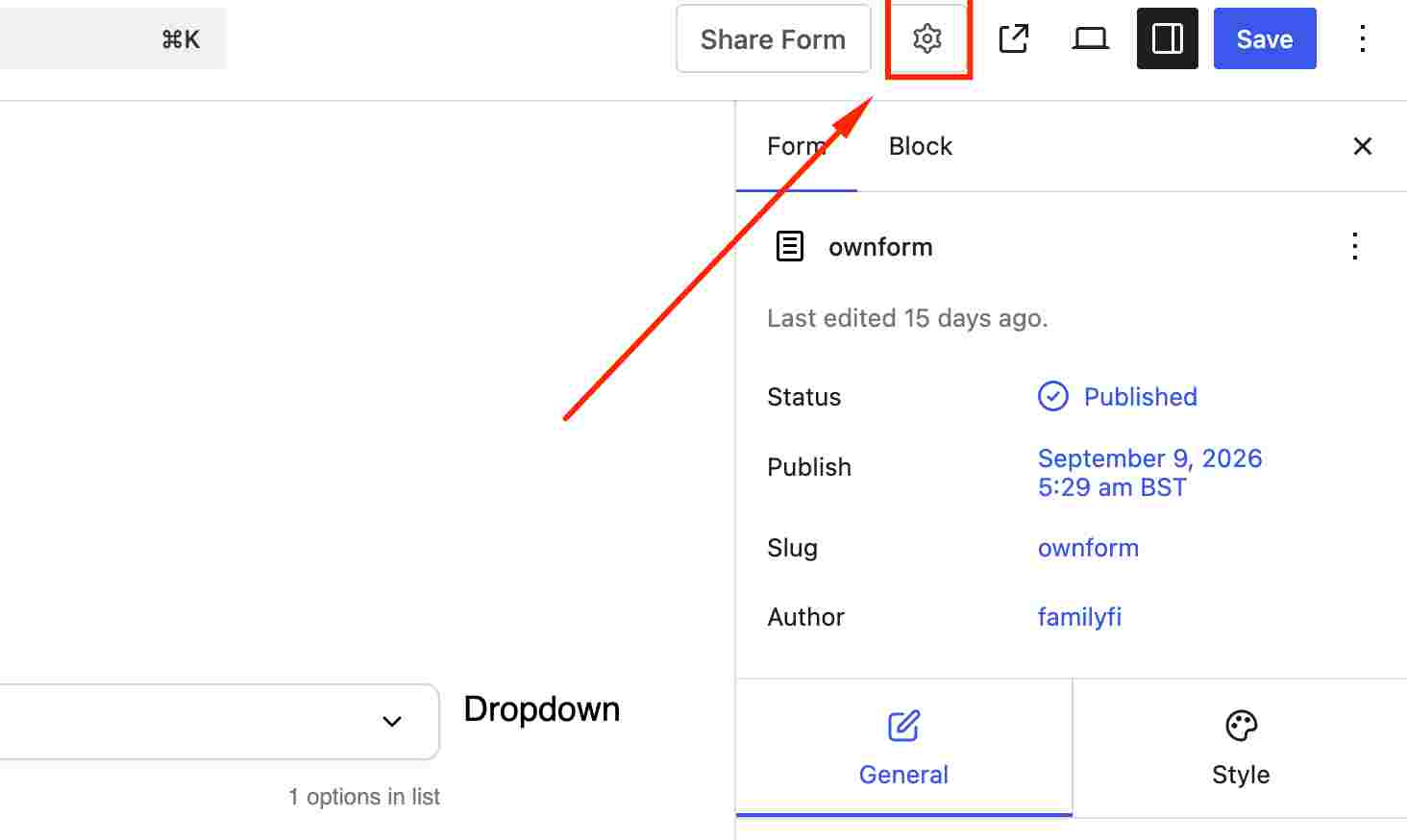The image size is (1407, 840).
Task: Open form preview in new tab icon
Action: tap(1014, 38)
